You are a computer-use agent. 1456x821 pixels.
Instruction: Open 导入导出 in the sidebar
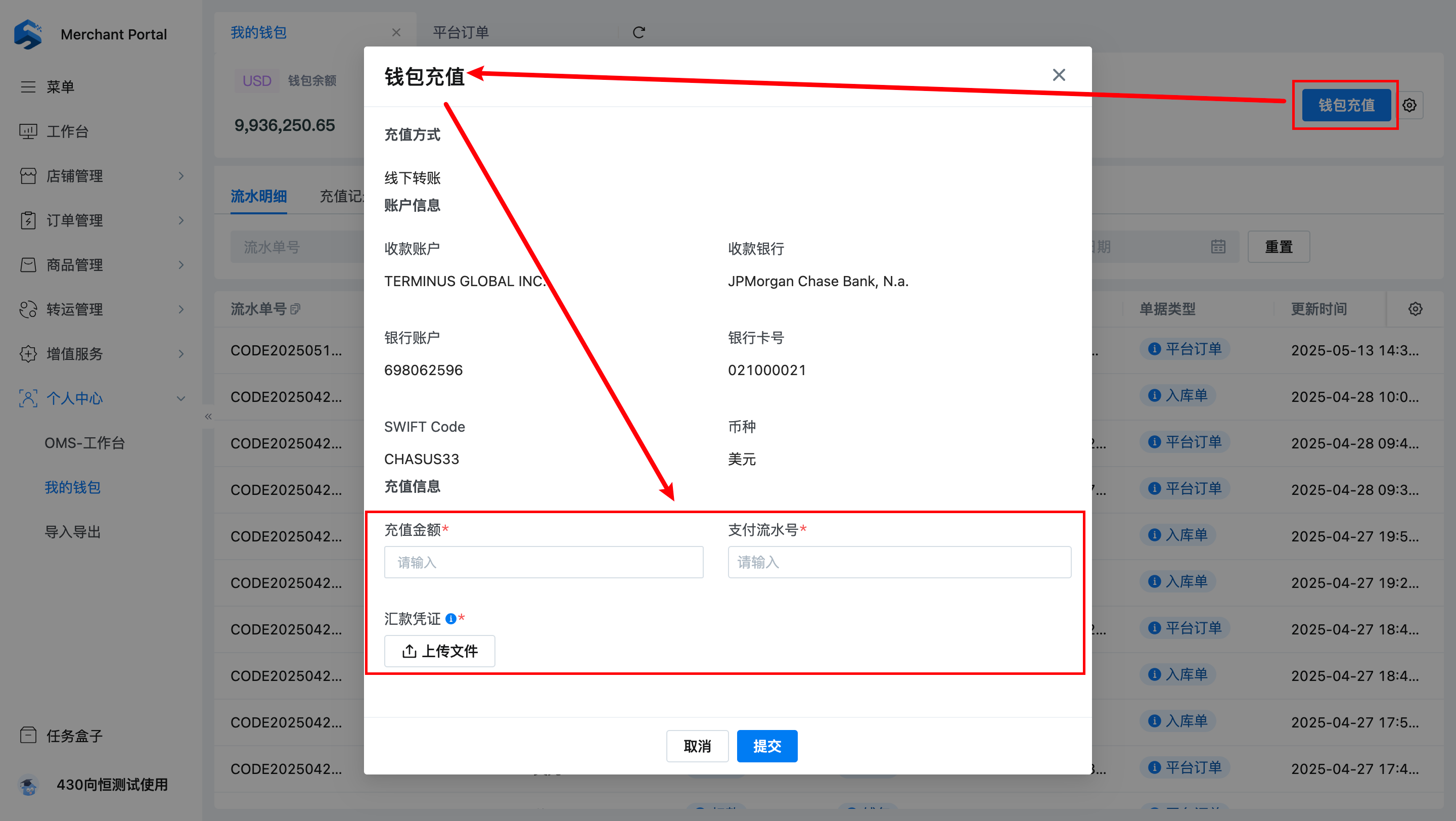pyautogui.click(x=72, y=532)
